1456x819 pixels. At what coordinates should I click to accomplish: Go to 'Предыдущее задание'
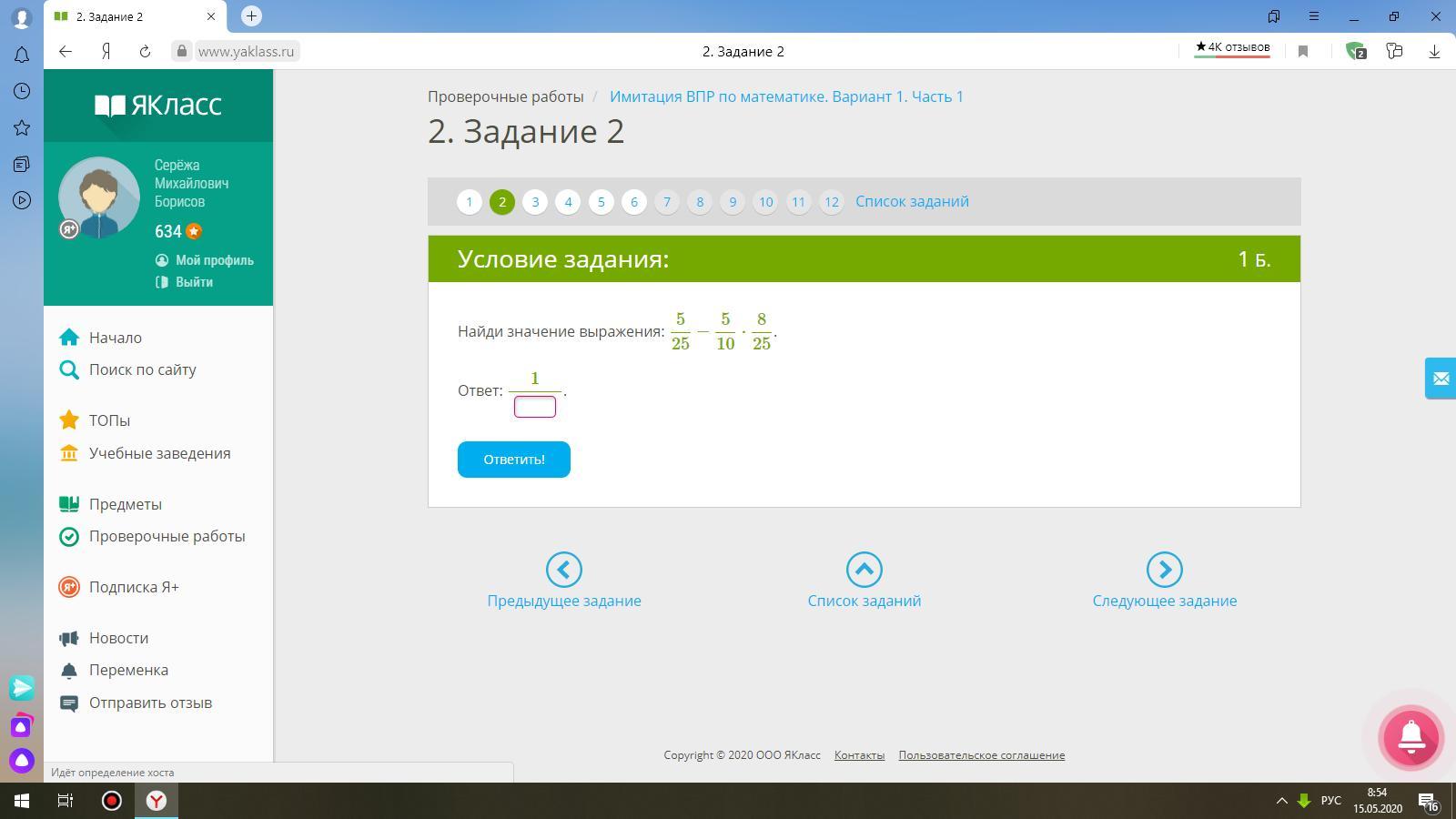[564, 581]
